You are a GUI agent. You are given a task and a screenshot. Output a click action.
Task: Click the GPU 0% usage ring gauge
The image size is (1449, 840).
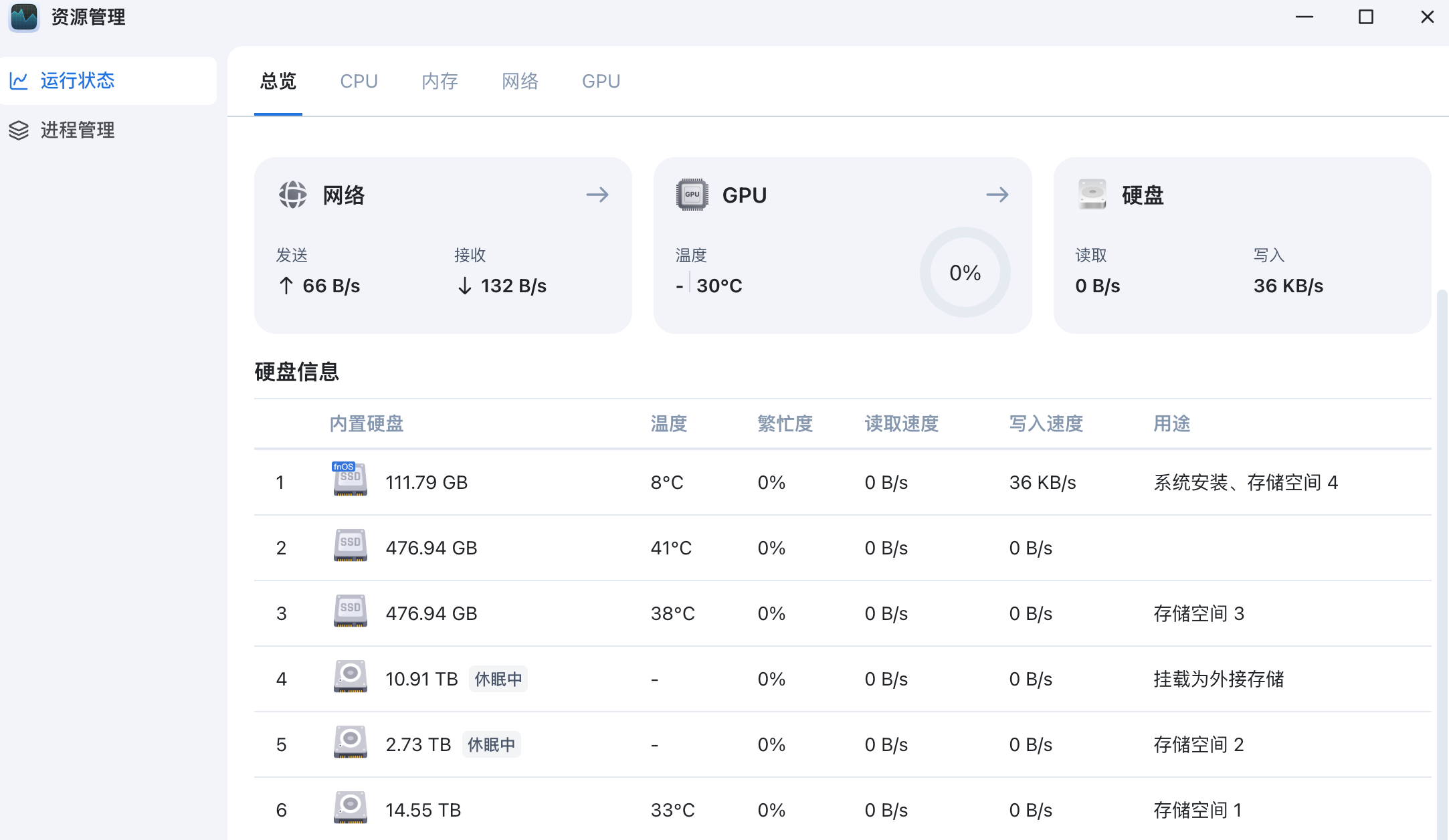965,272
